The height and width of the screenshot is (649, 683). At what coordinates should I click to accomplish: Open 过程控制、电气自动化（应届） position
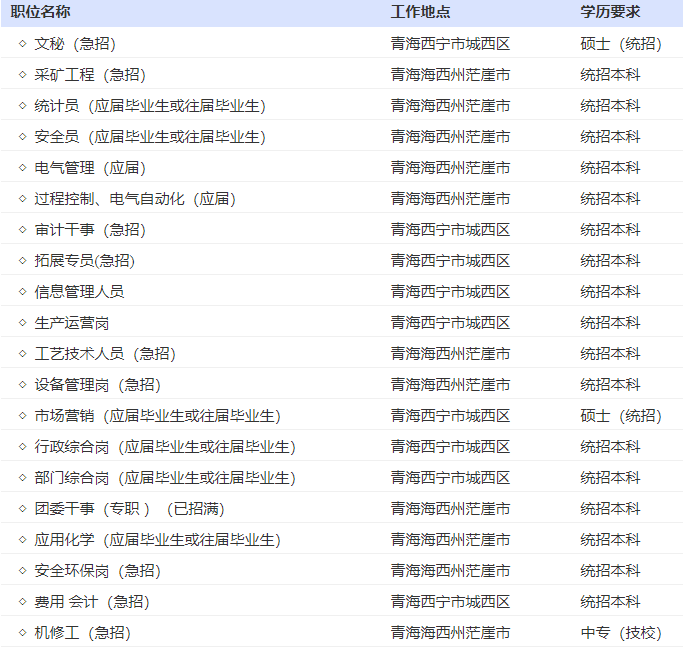point(135,199)
